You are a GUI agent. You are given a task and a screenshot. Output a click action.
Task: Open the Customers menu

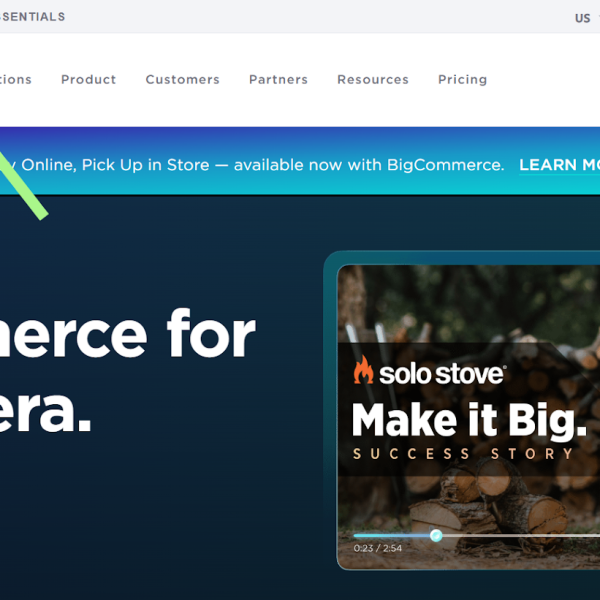(183, 80)
